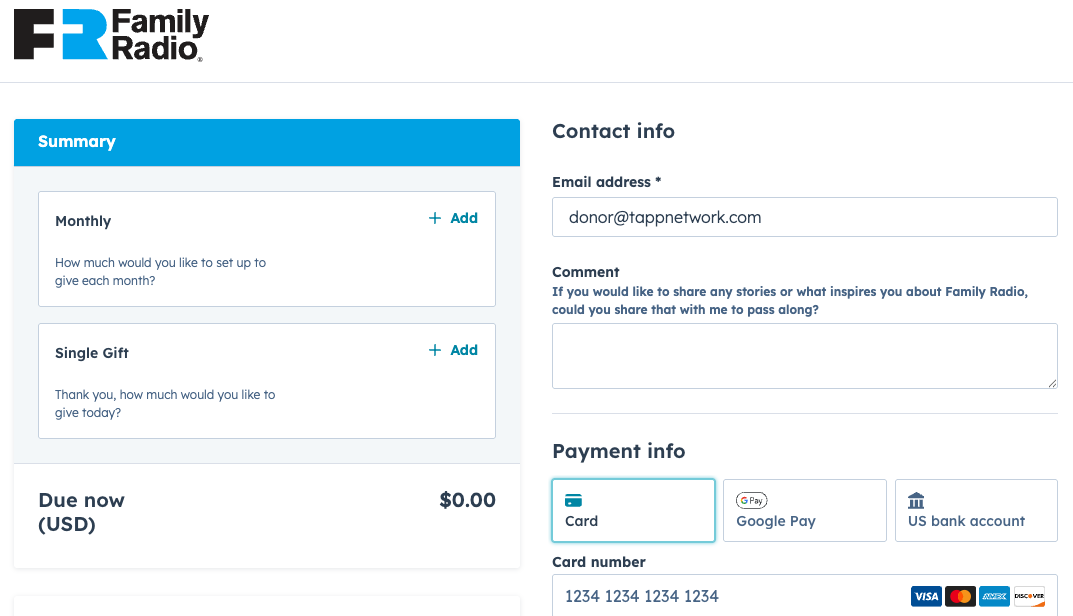Click the Family Radio logo
The image size is (1073, 616).
[x=111, y=36]
